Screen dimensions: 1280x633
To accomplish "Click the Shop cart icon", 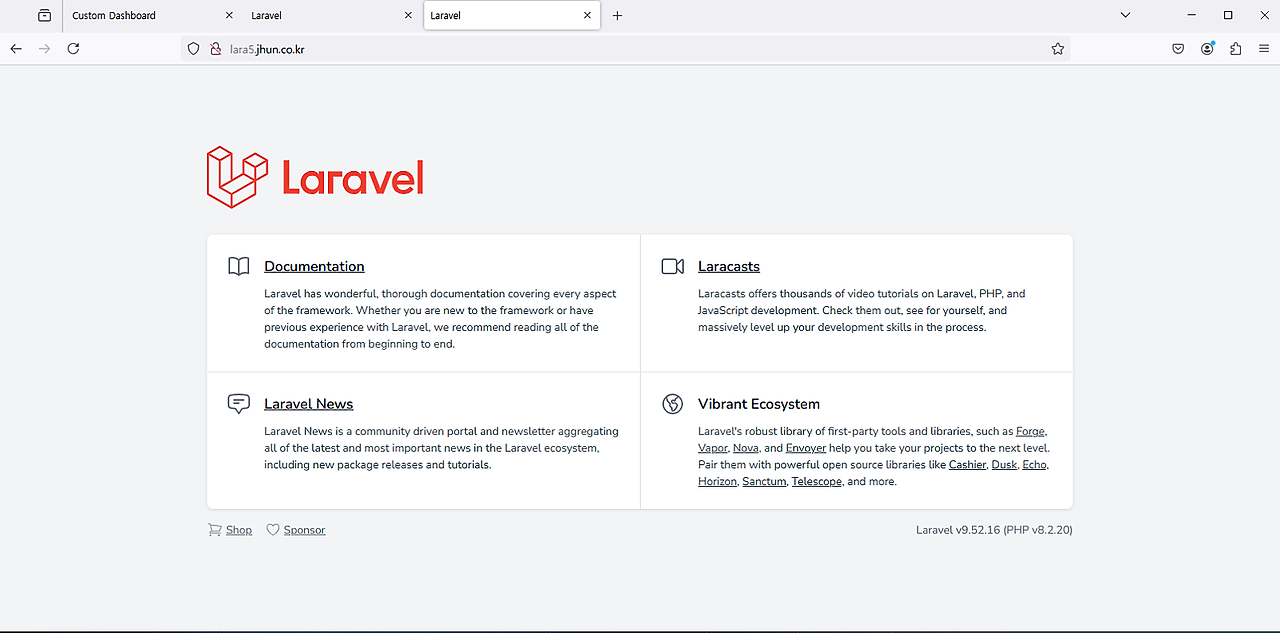I will coord(215,530).
